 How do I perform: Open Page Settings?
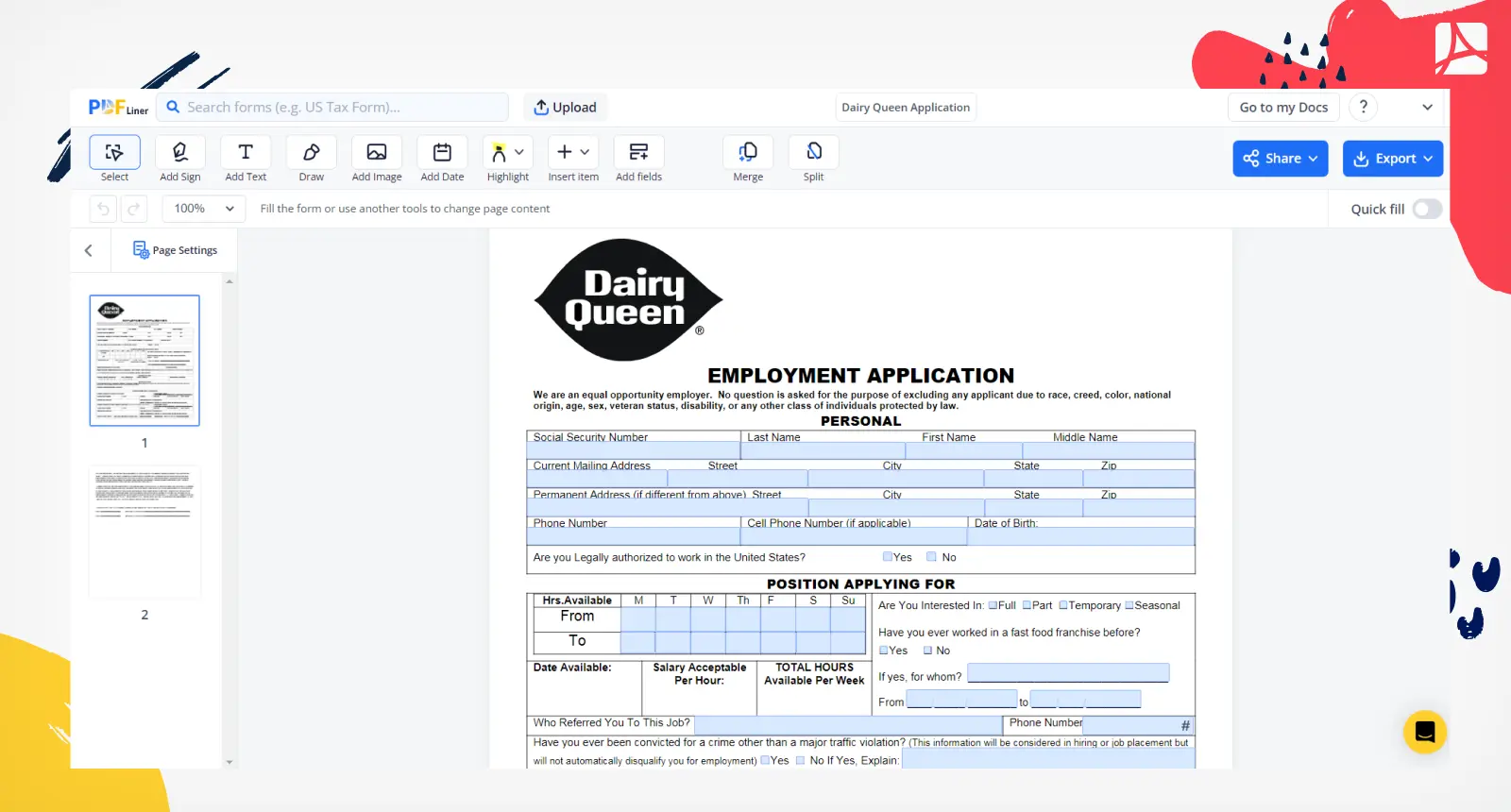[175, 250]
